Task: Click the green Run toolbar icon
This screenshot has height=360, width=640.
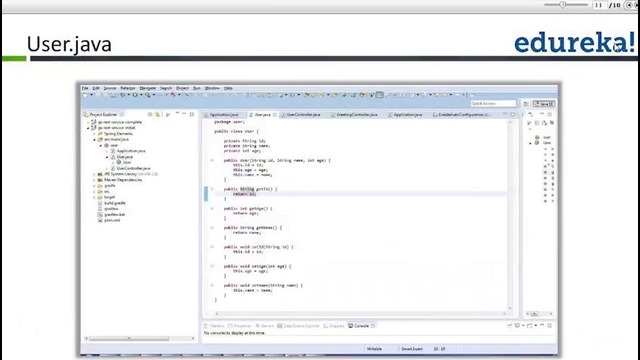Action: click(135, 95)
